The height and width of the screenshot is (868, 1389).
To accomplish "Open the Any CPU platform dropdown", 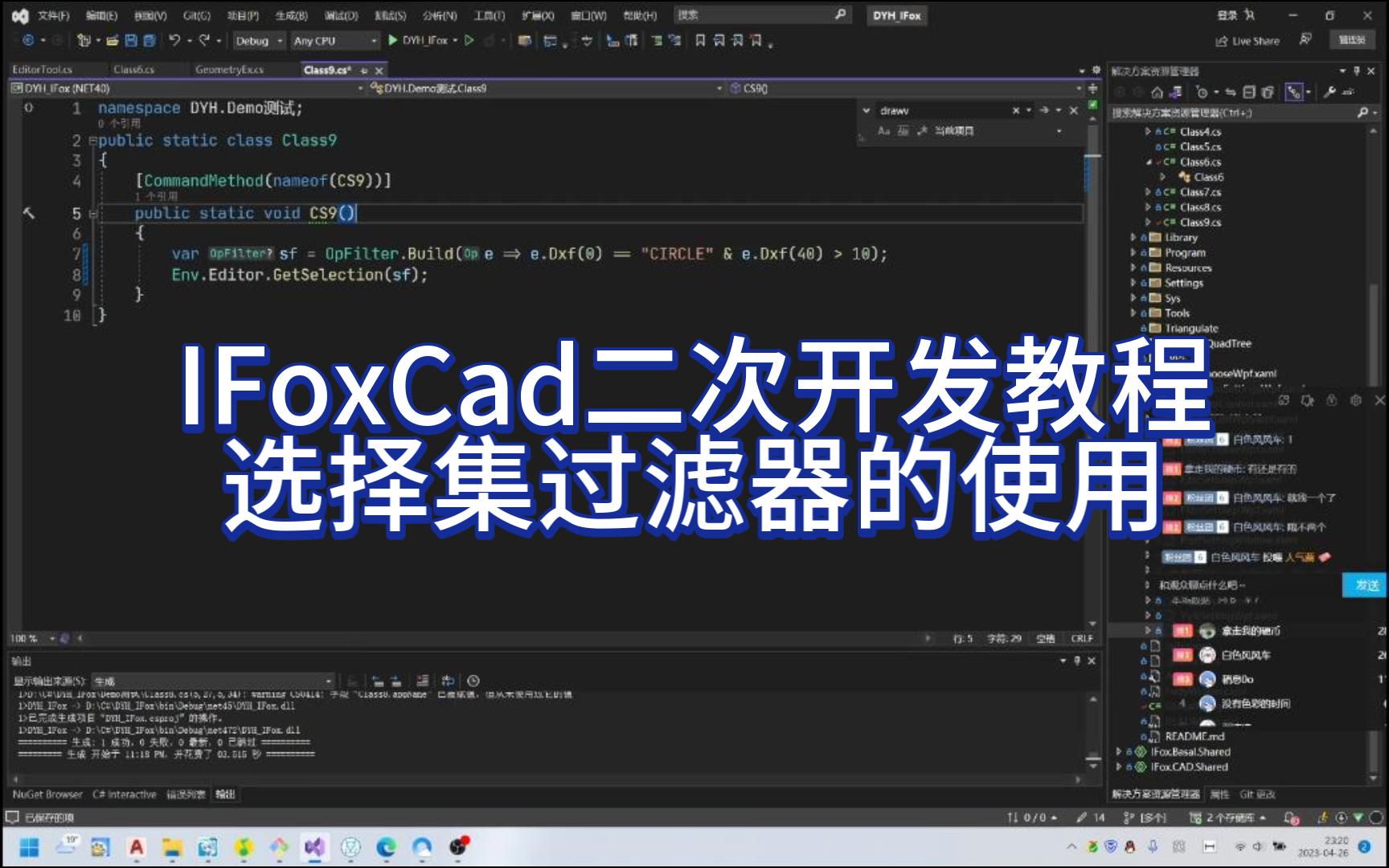I will [334, 41].
